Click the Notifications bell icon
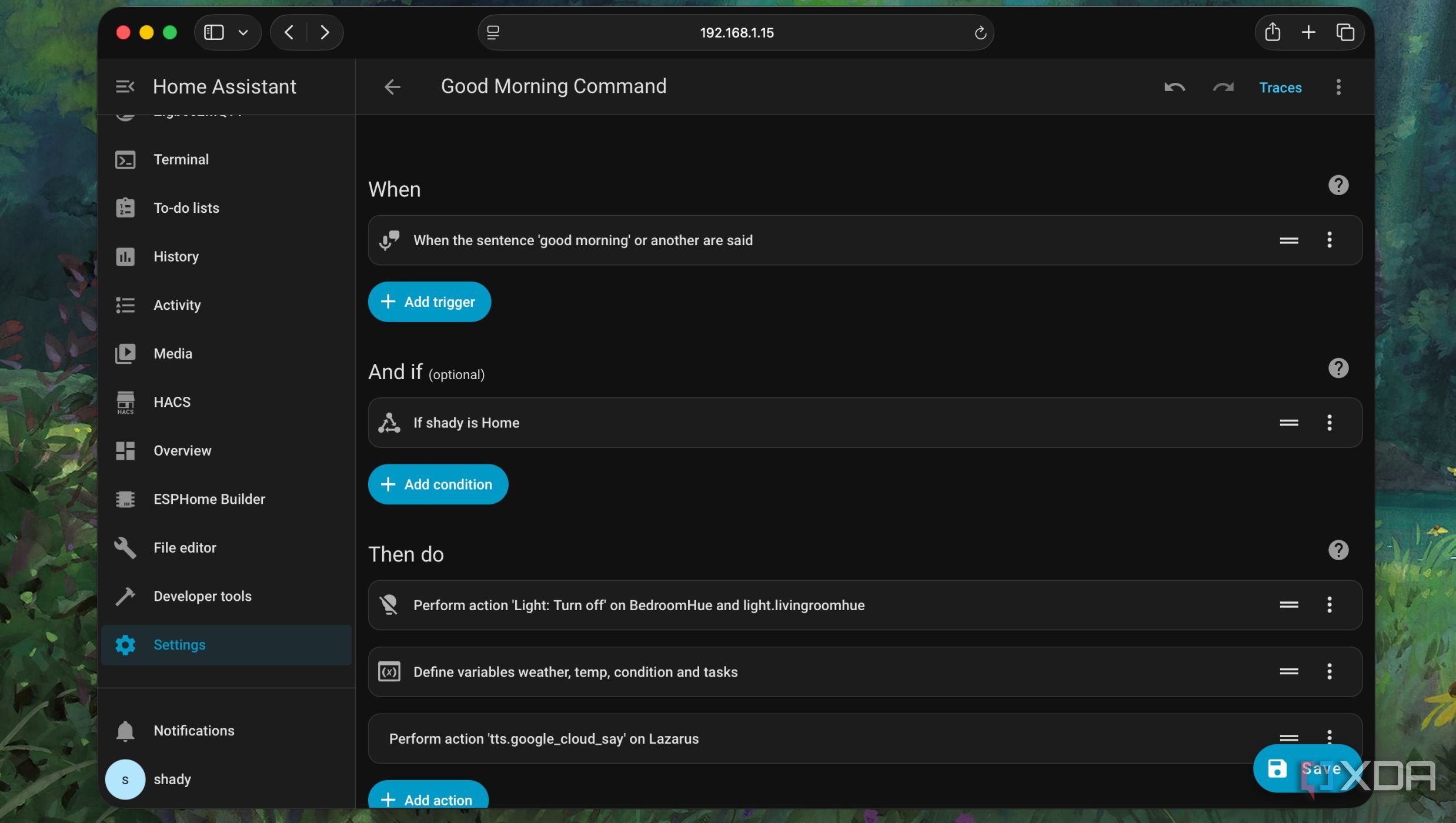The height and width of the screenshot is (823, 1456). click(x=125, y=731)
